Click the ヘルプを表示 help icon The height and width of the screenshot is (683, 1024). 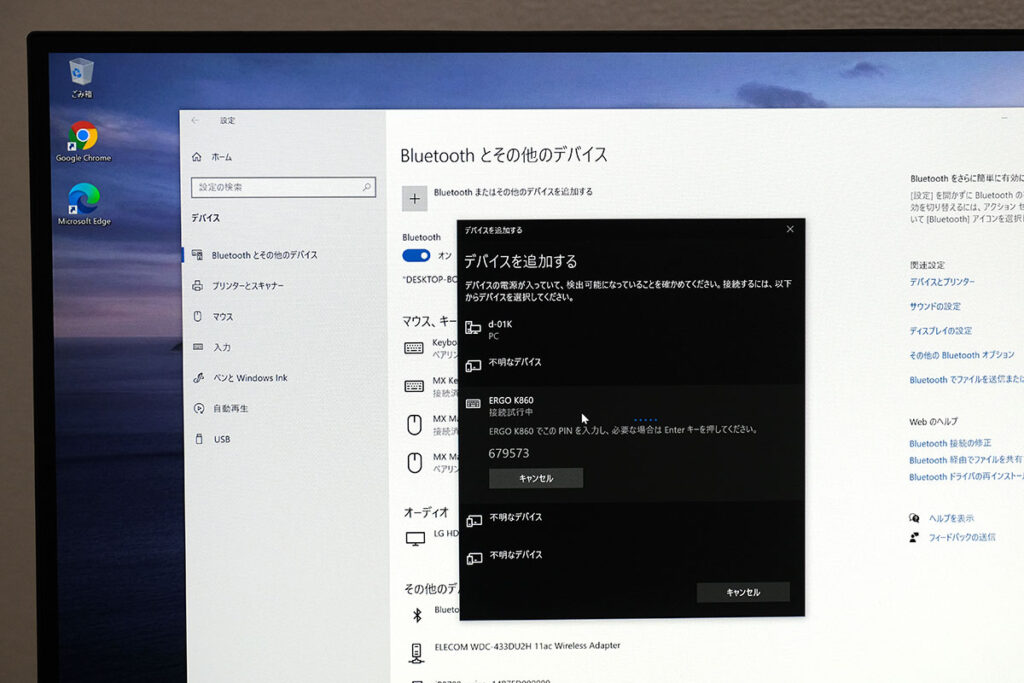(x=914, y=518)
